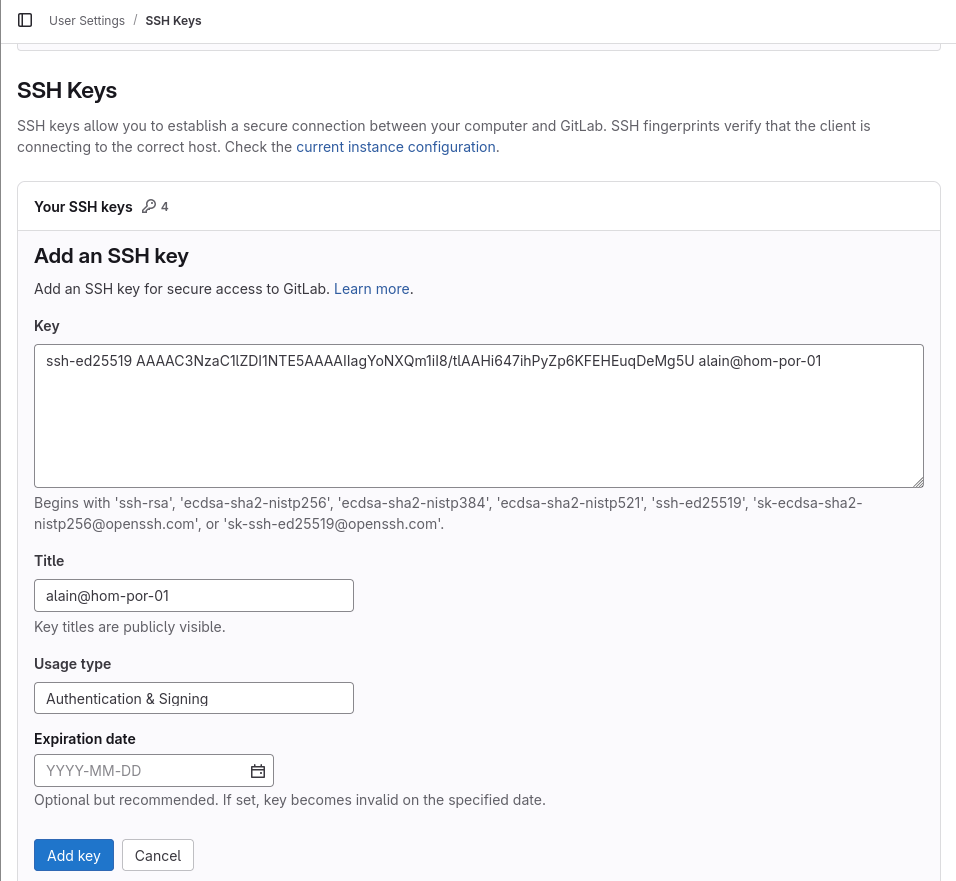Viewport: 956px width, 881px height.
Task: Click the Add an SSH key heading
Action: pos(111,256)
